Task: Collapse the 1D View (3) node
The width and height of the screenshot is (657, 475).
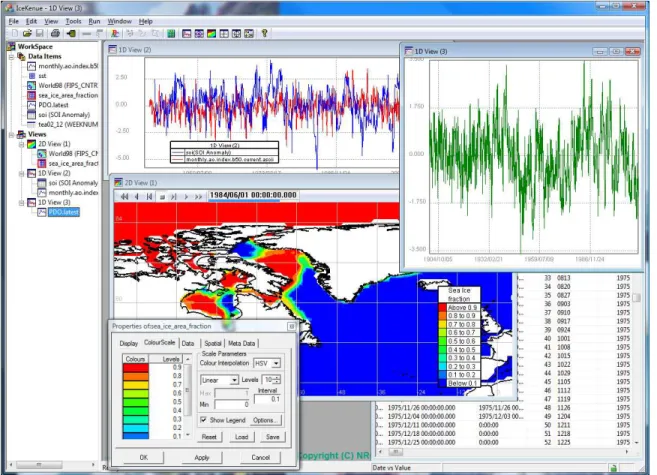Action: tap(21, 203)
